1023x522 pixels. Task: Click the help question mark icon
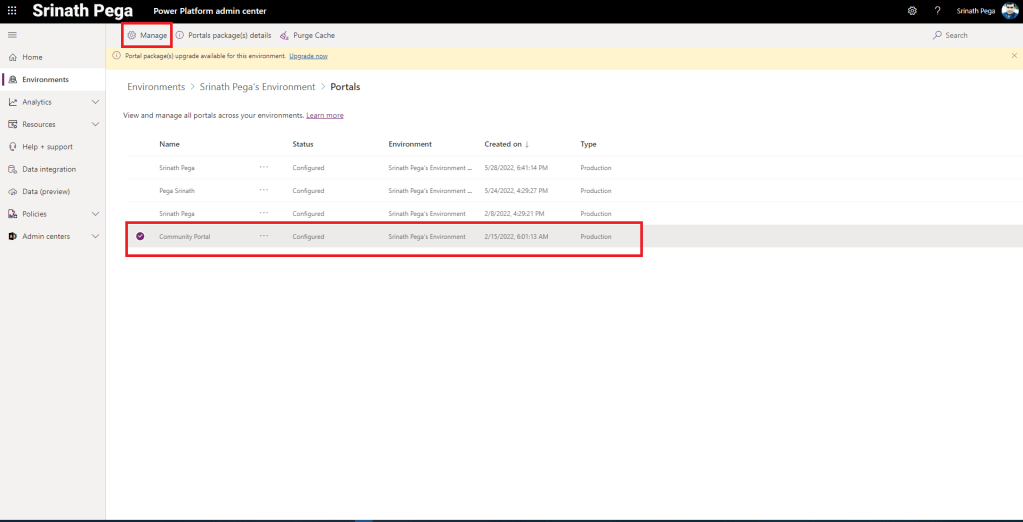[937, 11]
